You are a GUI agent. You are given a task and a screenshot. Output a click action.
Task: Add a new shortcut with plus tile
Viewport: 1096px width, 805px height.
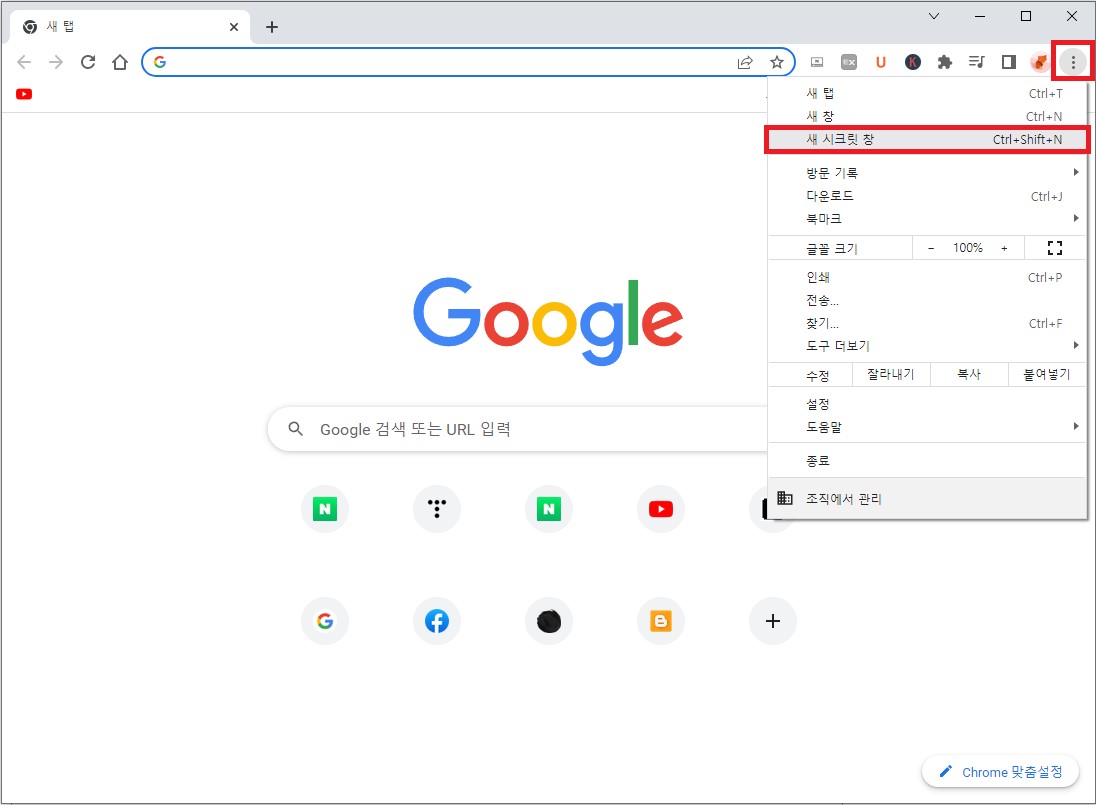pos(772,621)
